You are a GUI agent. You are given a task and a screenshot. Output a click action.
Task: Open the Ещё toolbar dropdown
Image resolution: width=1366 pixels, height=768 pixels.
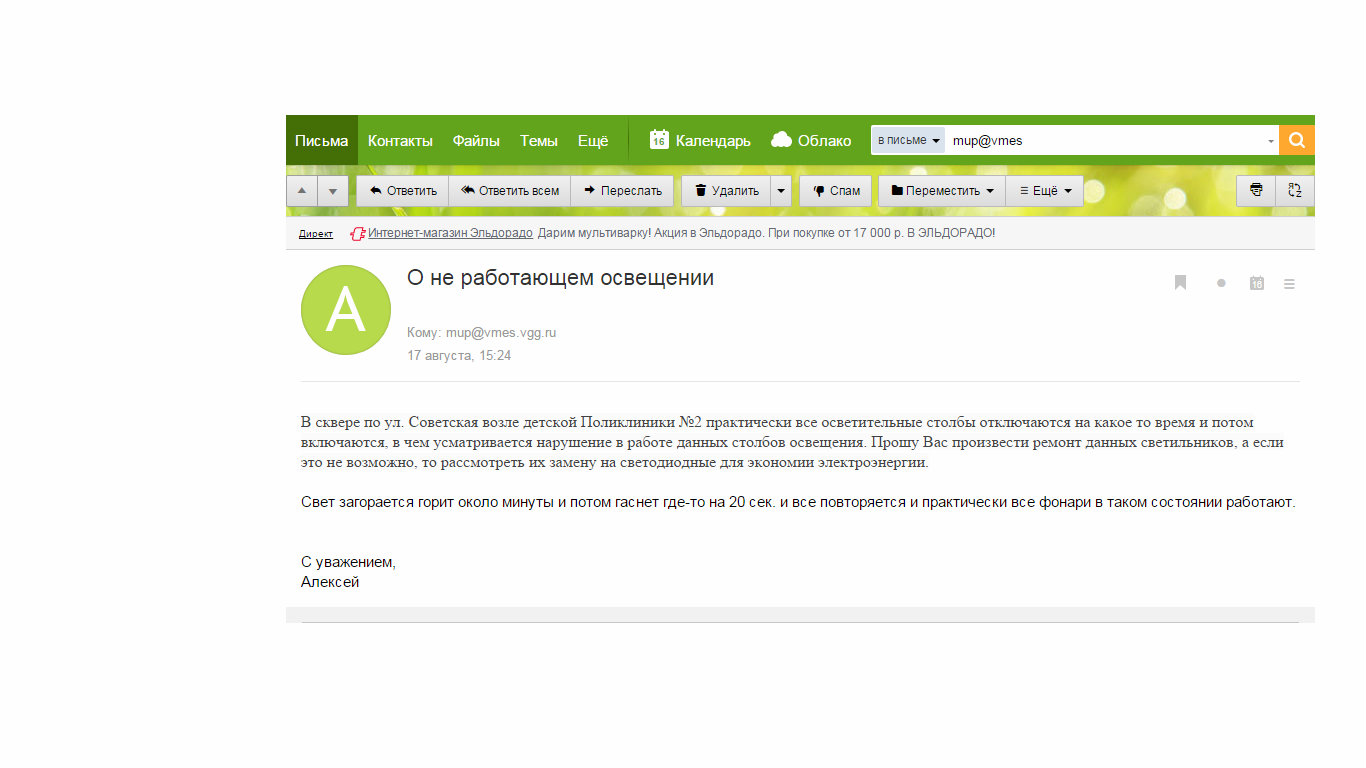pyautogui.click(x=1045, y=191)
